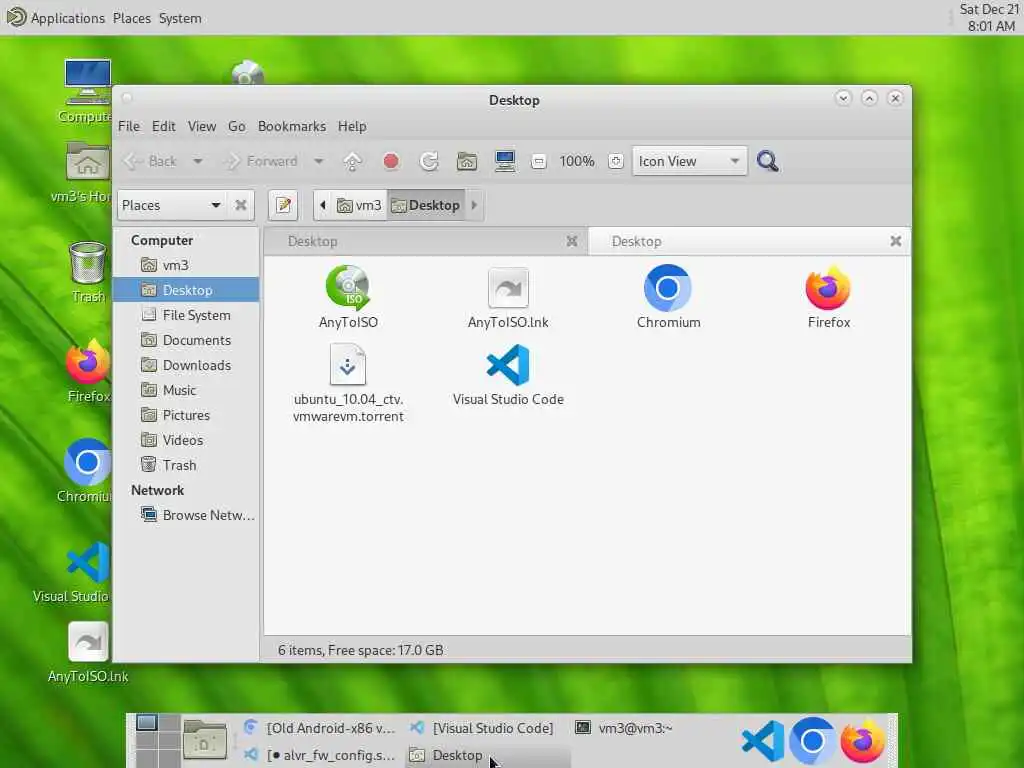Select vm3 in the Places sidebar
The height and width of the screenshot is (768, 1024).
pos(186,265)
